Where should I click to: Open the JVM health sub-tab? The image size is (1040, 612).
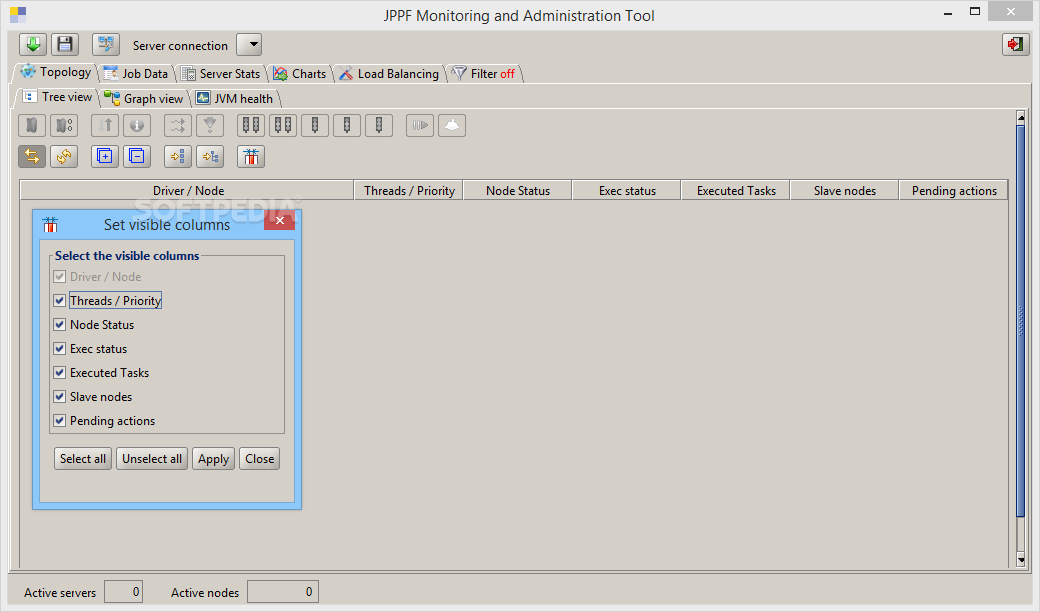tap(235, 99)
